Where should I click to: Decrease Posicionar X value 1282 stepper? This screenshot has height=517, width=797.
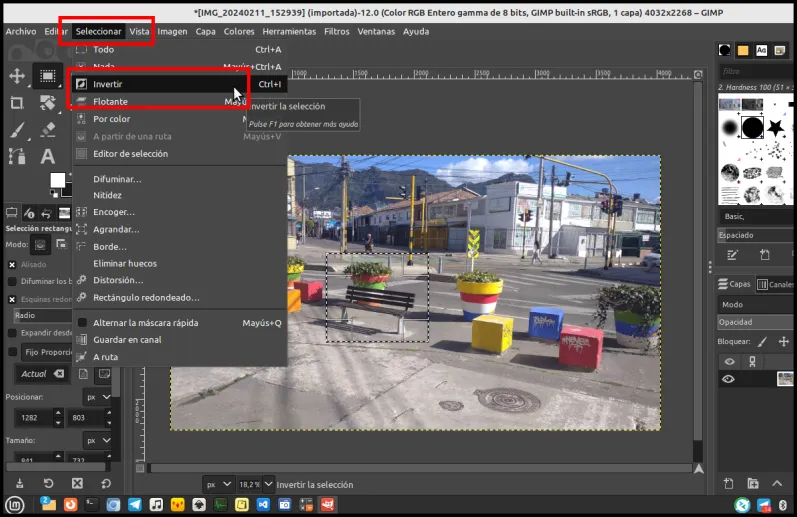coord(58,422)
